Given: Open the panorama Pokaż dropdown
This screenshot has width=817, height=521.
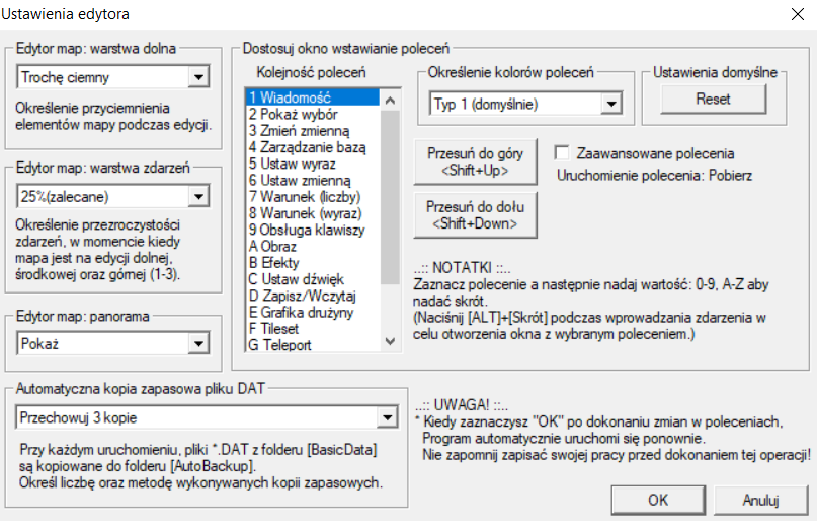Looking at the screenshot, I should pos(198,344).
